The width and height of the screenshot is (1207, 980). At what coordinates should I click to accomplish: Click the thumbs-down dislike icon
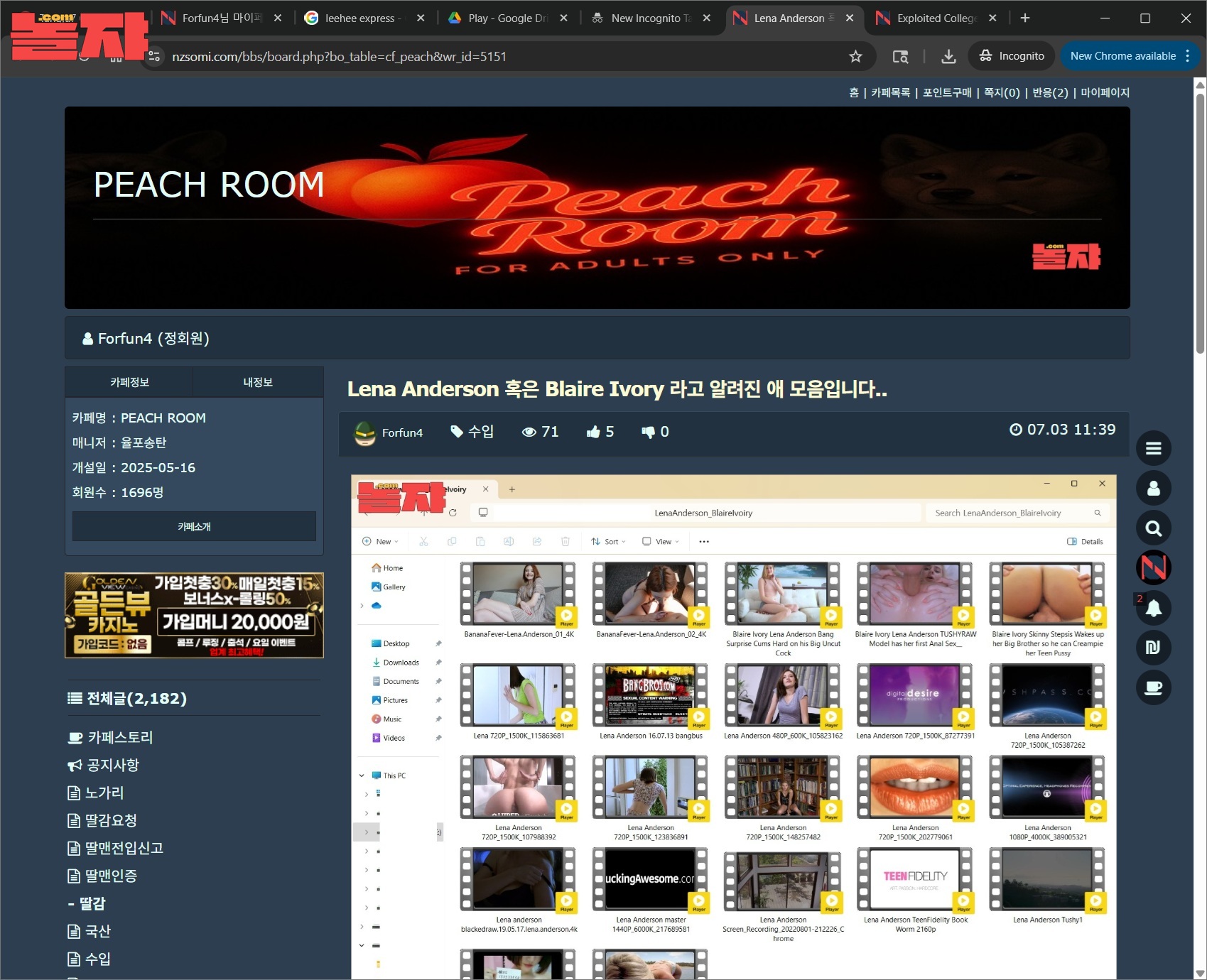(x=648, y=432)
